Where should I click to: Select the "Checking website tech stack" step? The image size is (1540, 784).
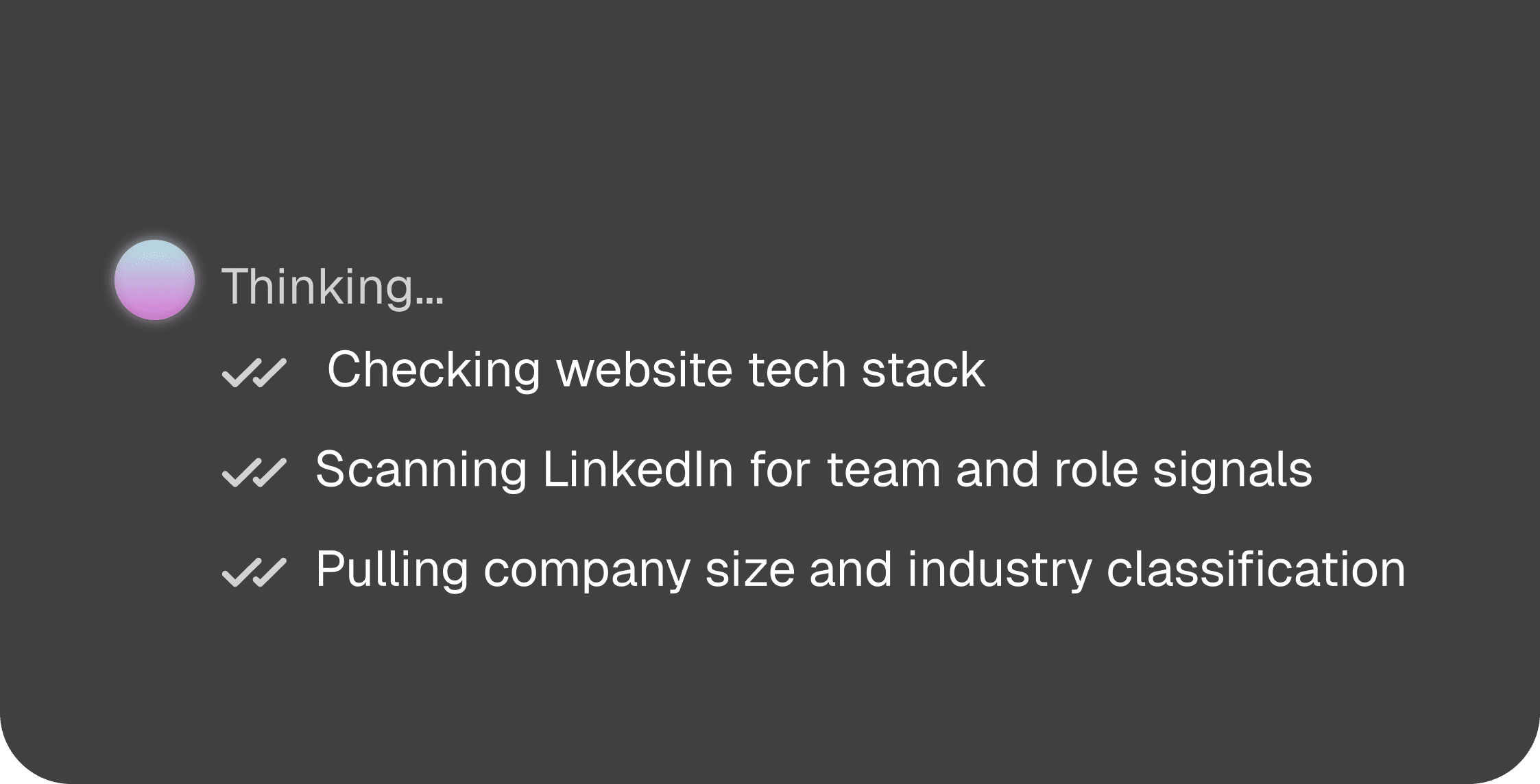point(655,370)
